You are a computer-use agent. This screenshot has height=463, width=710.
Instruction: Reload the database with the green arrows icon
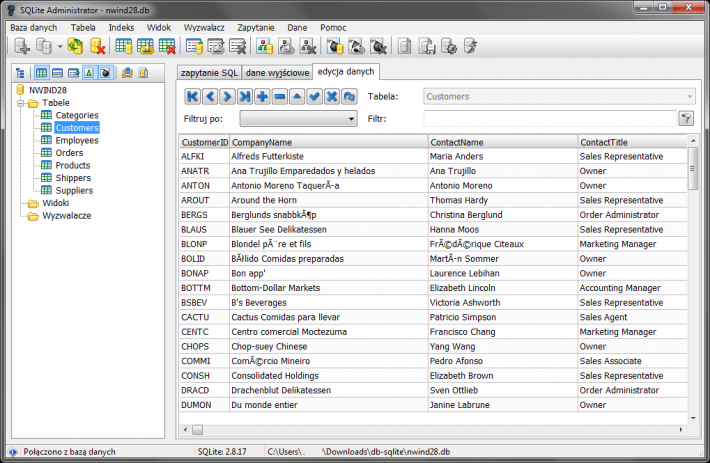[75, 46]
